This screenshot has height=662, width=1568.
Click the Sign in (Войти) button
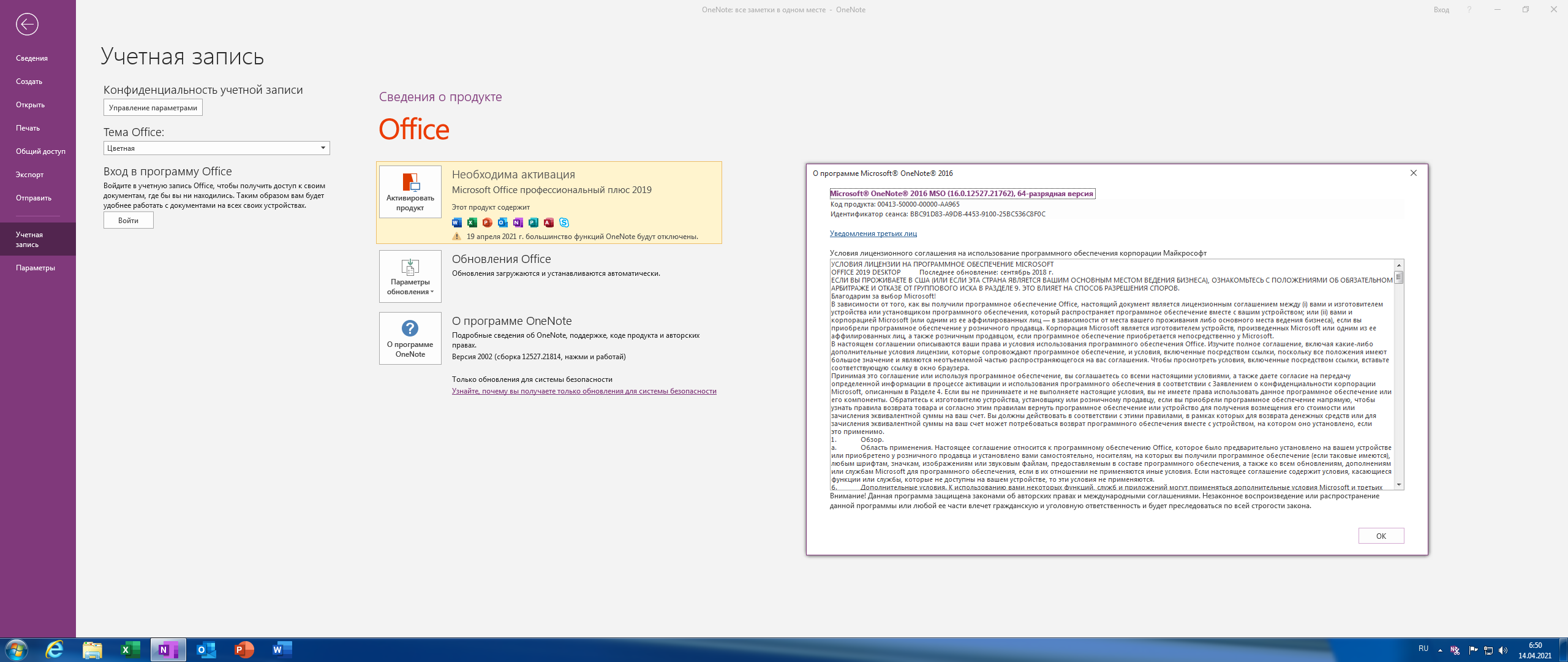pyautogui.click(x=129, y=221)
